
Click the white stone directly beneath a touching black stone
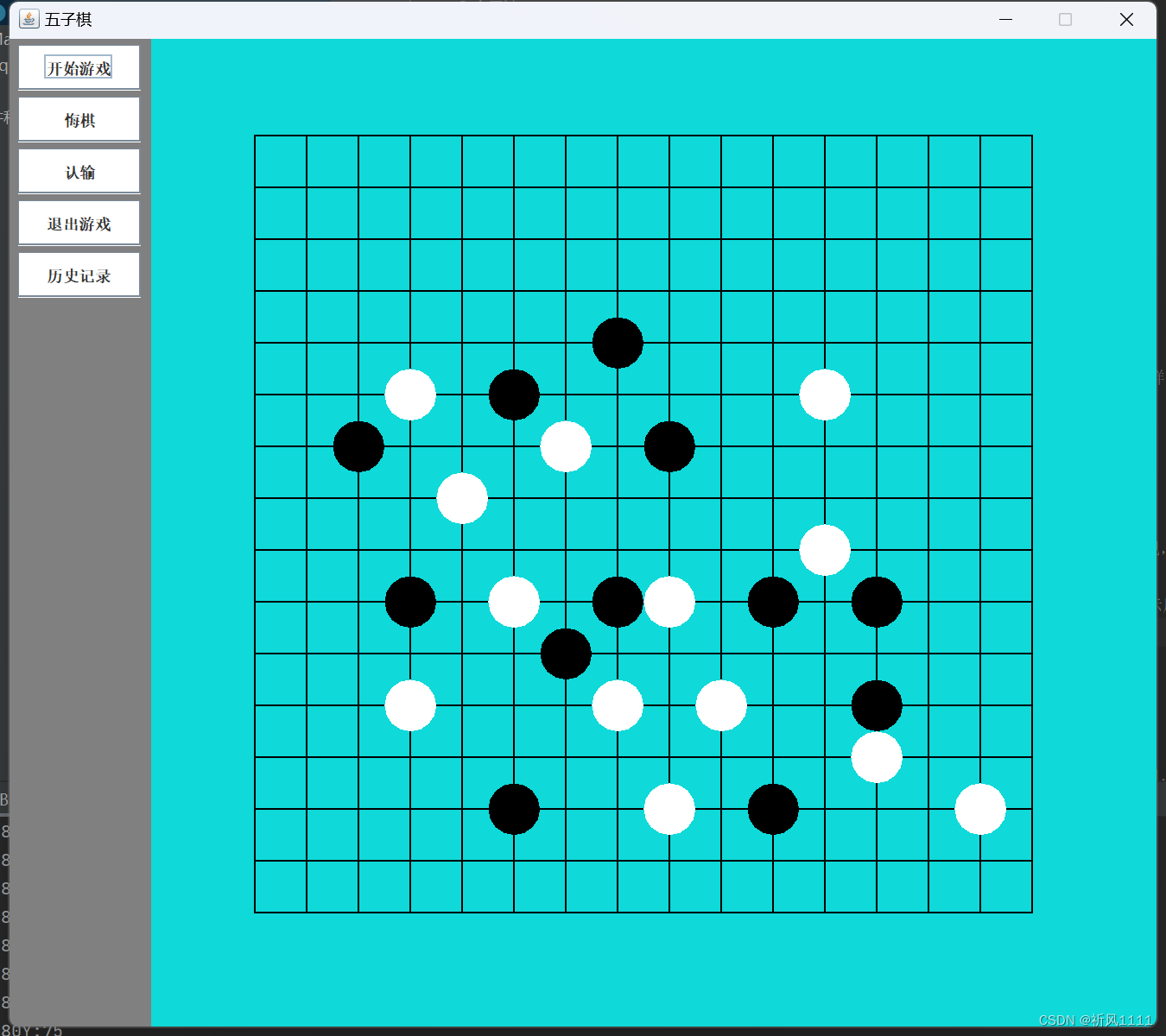877,757
